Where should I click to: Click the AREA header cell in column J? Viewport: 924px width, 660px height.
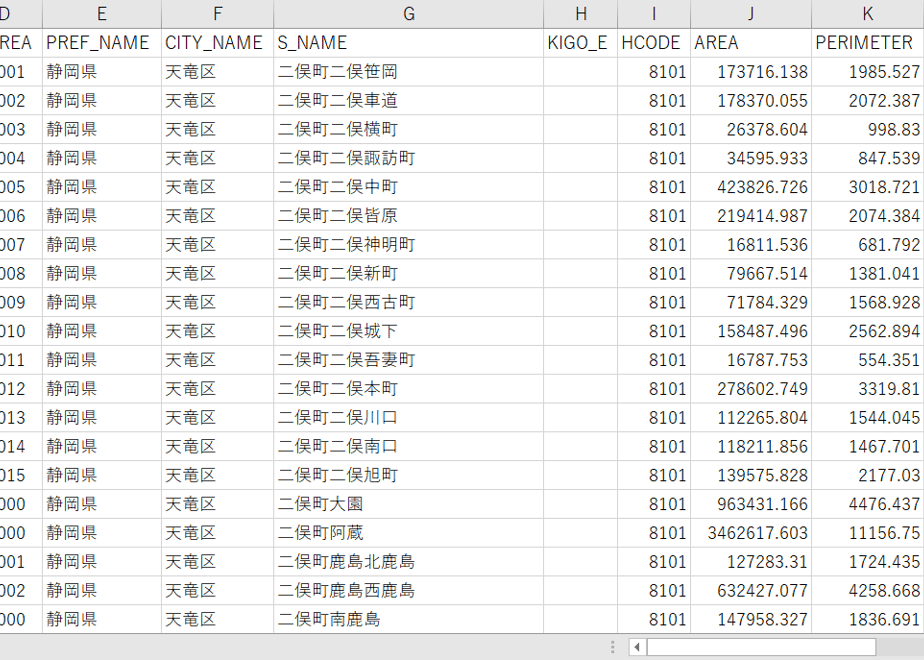coord(751,43)
